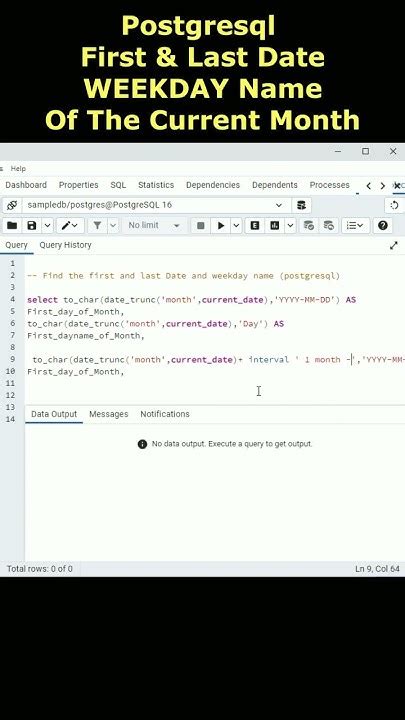Open the Help menu
This screenshot has height=720, width=405.
(x=18, y=169)
